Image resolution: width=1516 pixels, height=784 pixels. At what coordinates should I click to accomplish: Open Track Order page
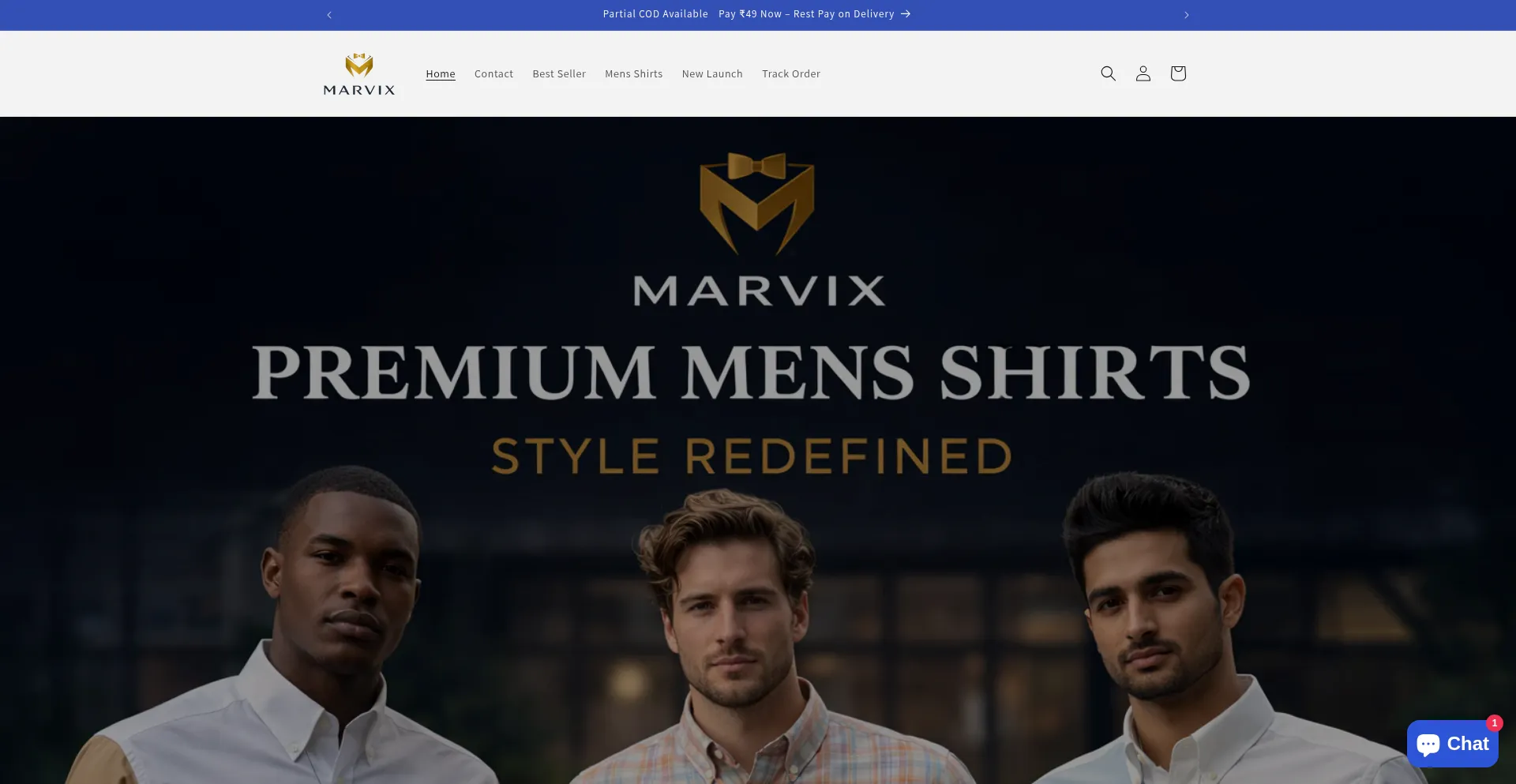[791, 74]
